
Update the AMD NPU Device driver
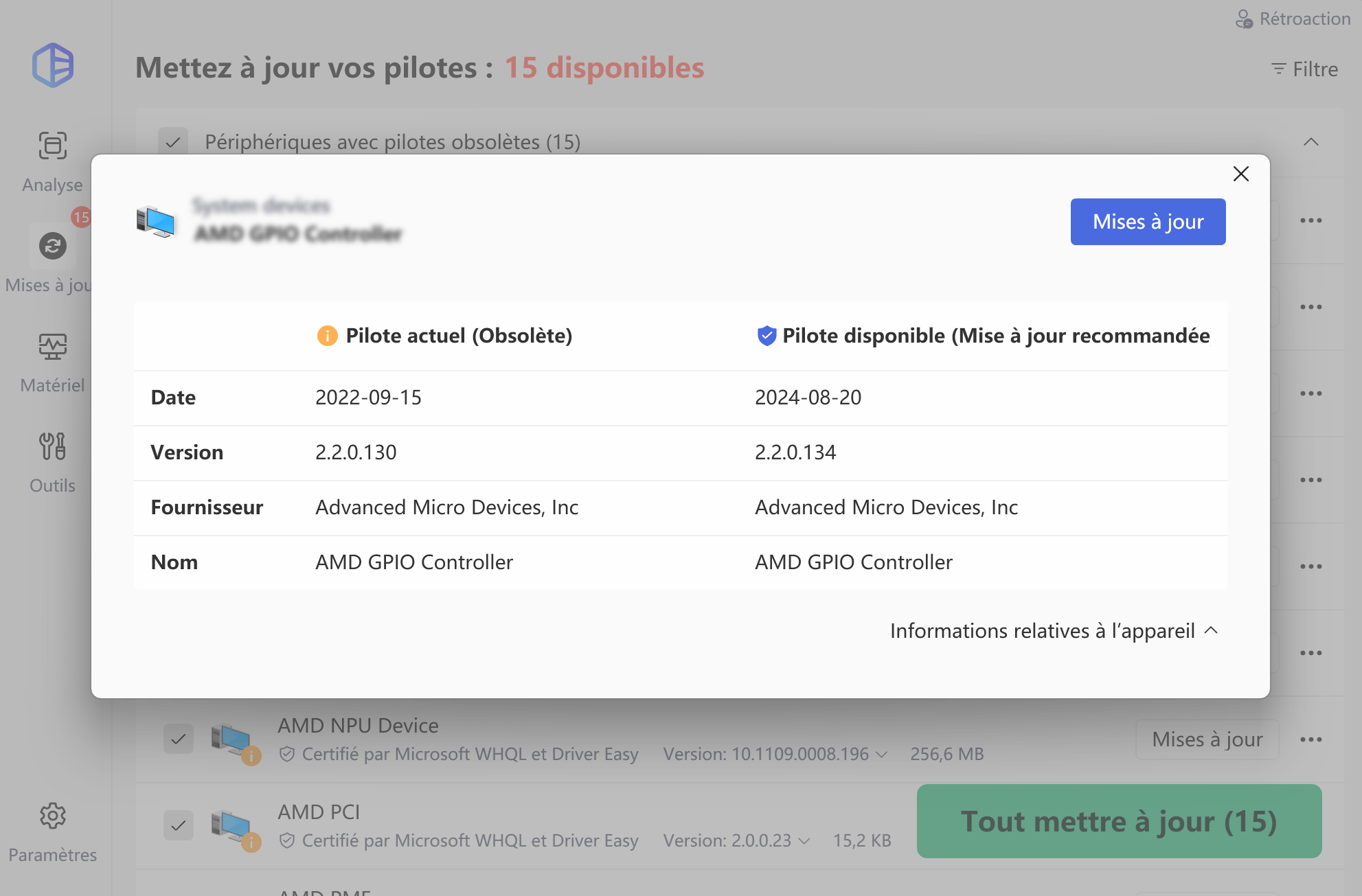1207,739
